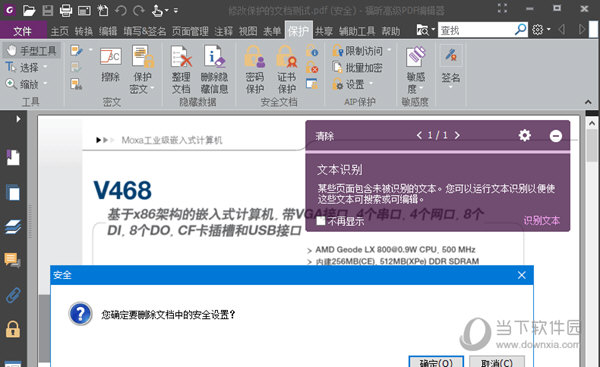Switch to Page Management (页面管理) tab
Image resolution: width=600 pixels, height=367 pixels.
(x=190, y=31)
